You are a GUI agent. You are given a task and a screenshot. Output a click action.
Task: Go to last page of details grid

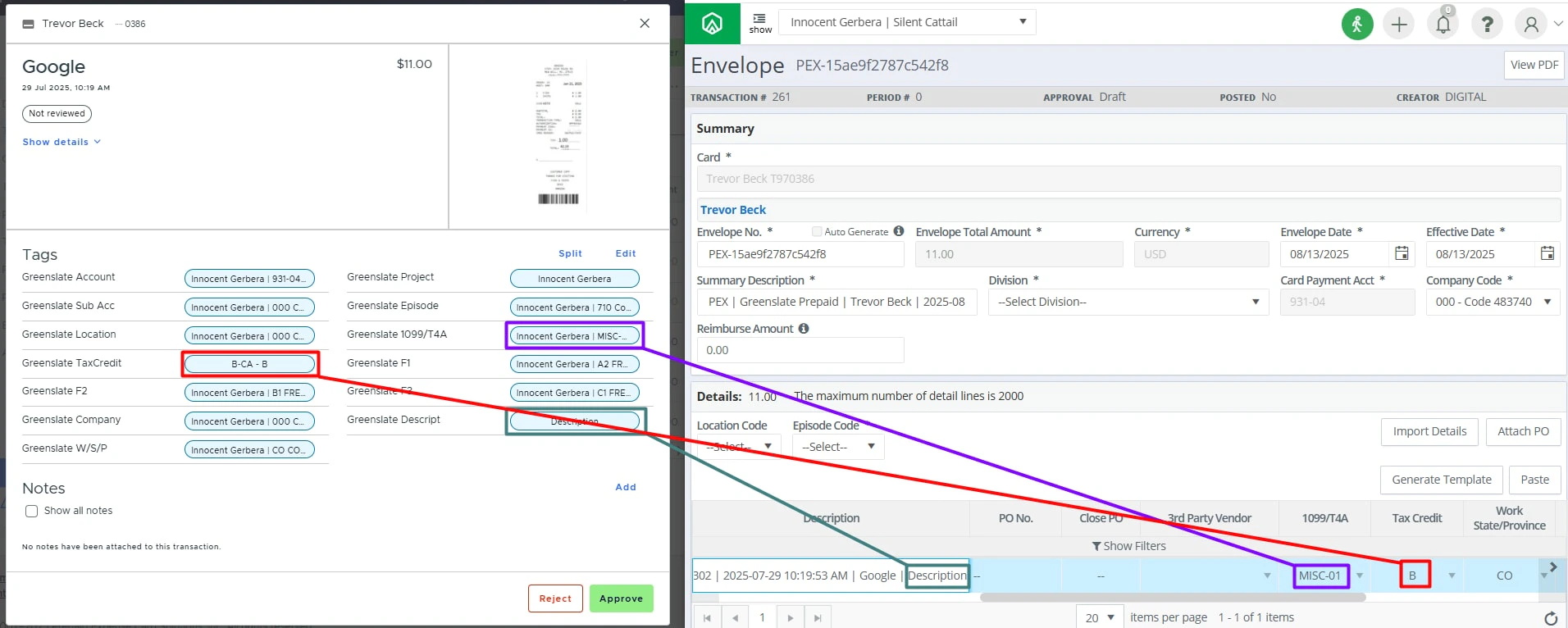(818, 617)
